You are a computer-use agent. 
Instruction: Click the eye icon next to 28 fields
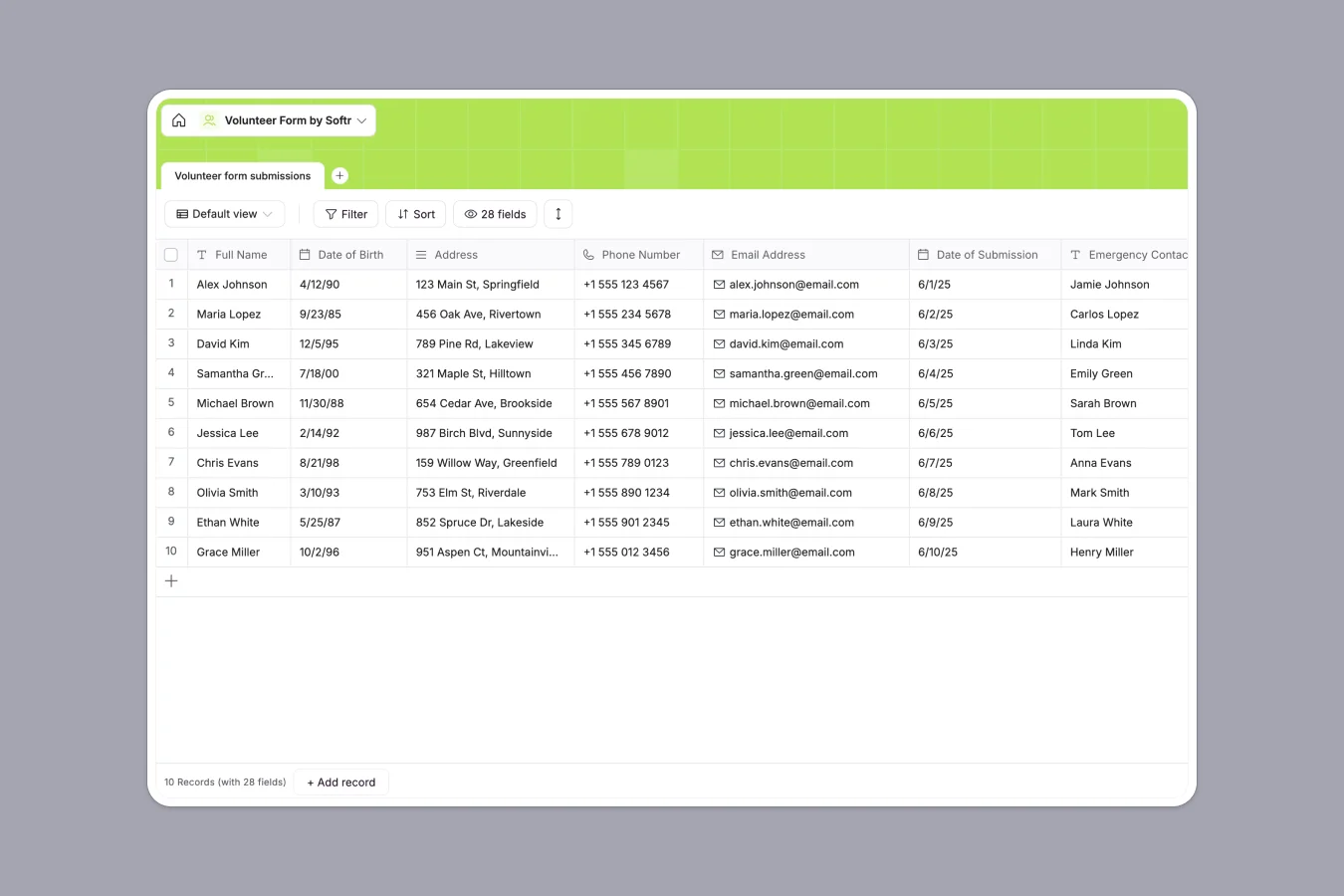(469, 214)
